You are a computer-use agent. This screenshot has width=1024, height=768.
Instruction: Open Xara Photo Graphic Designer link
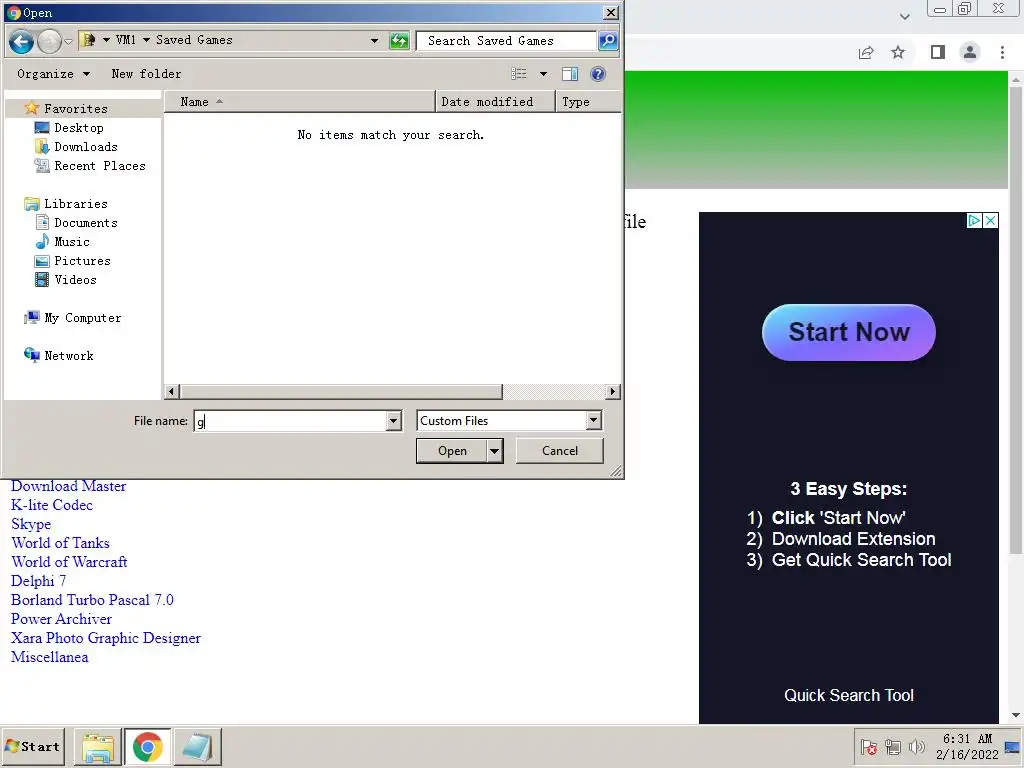click(106, 638)
